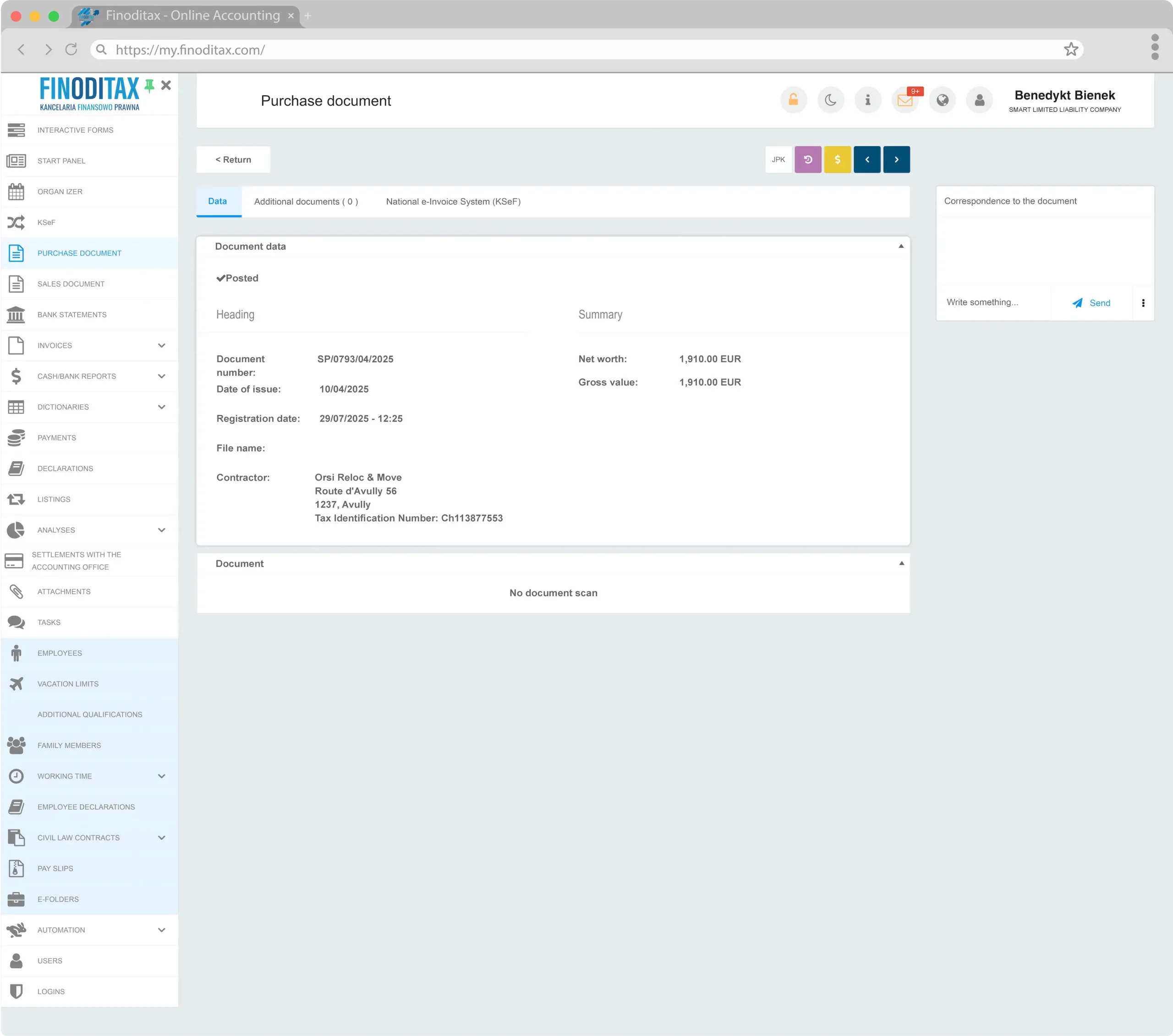
Task: Expand the Working Time submenu
Action: [161, 776]
